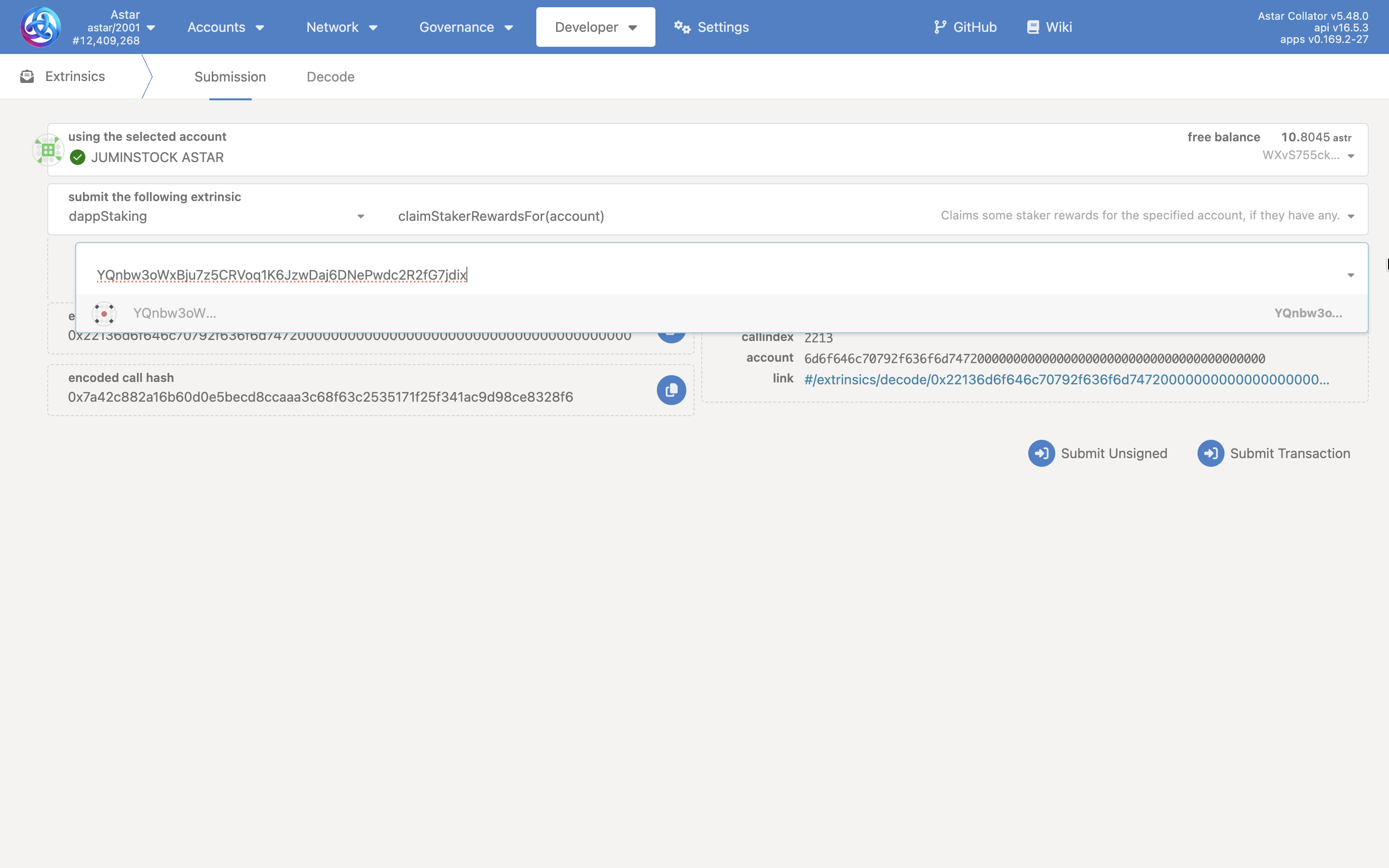Click the Astar network logo
Screen dimensions: 1389x868
(40, 27)
